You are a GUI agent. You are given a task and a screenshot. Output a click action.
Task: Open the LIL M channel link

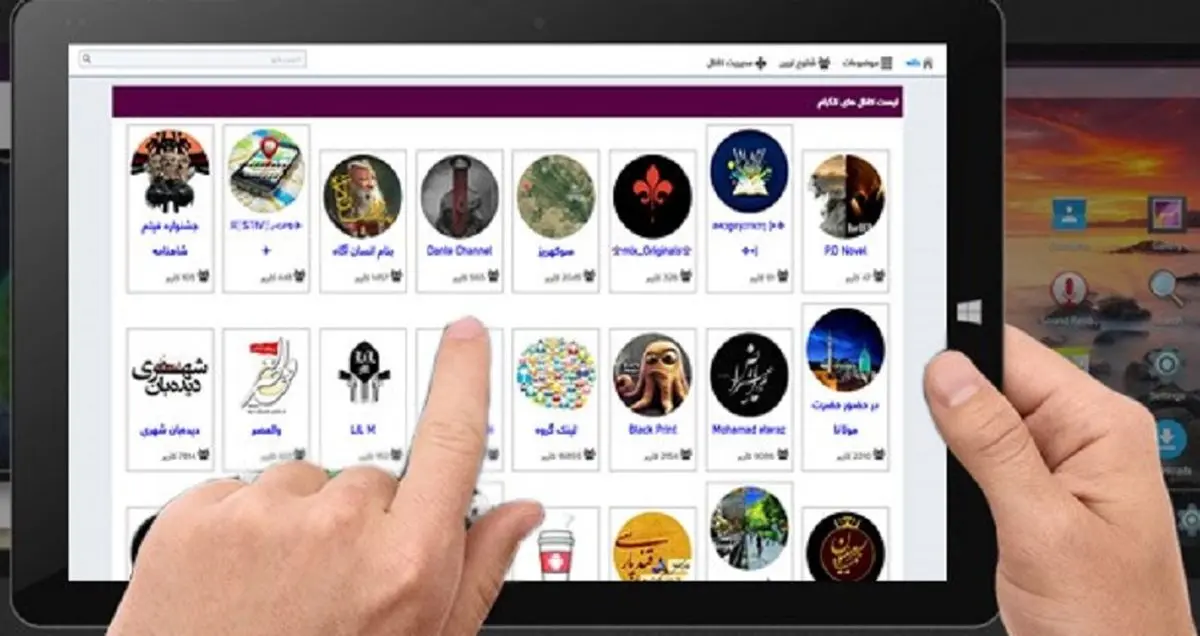click(x=363, y=430)
